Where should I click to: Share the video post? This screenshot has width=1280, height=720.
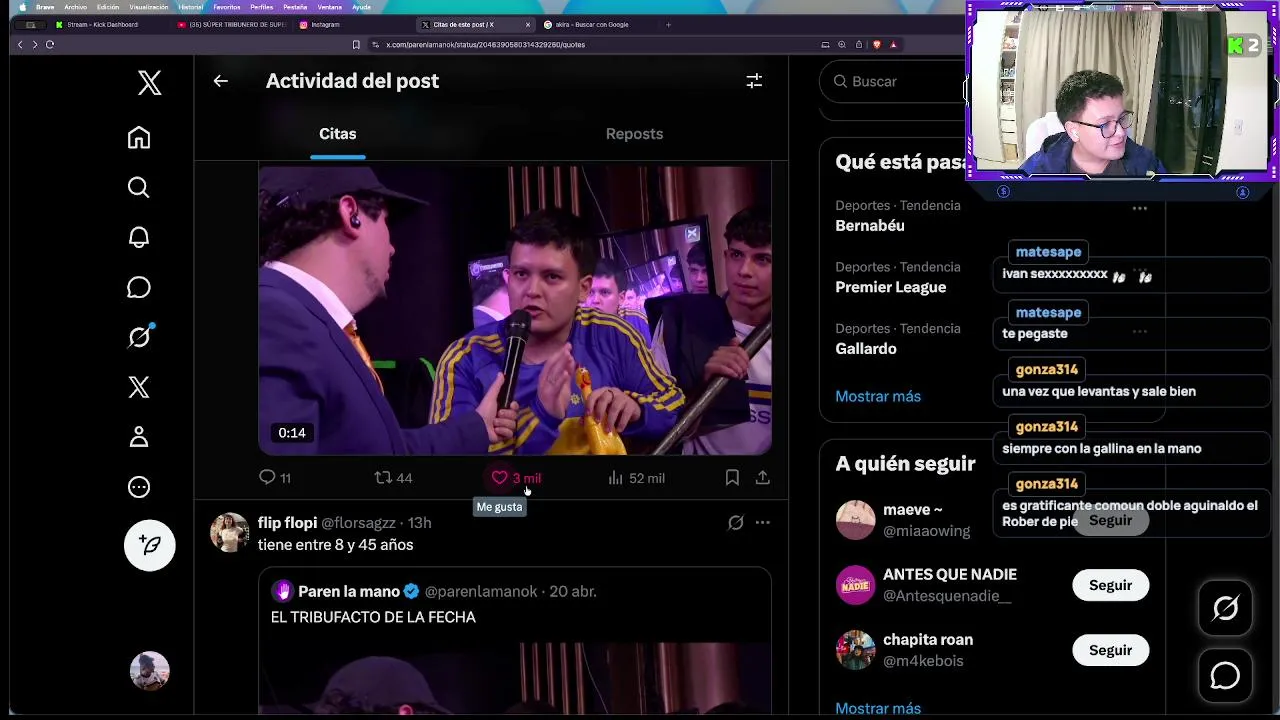(x=763, y=478)
